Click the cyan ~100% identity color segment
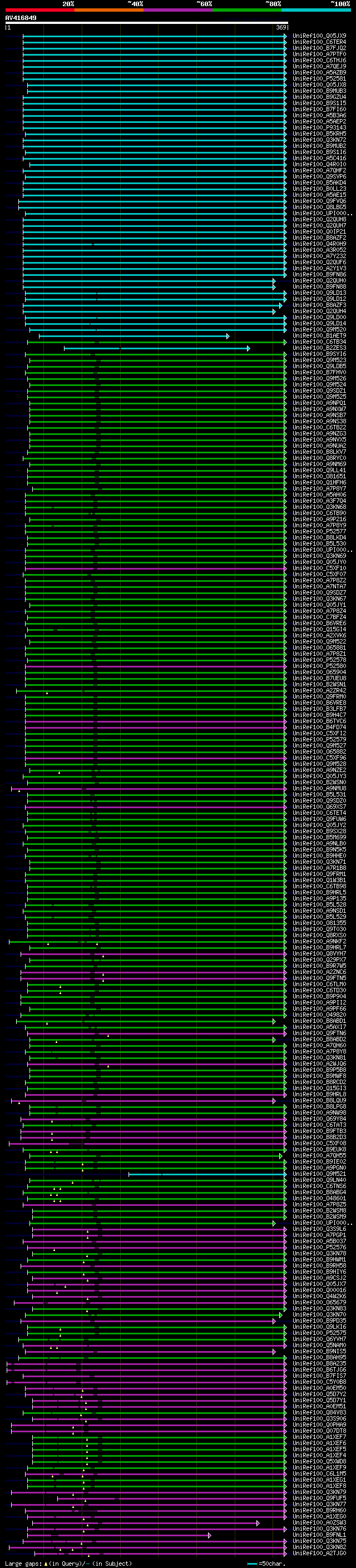 pos(317,11)
